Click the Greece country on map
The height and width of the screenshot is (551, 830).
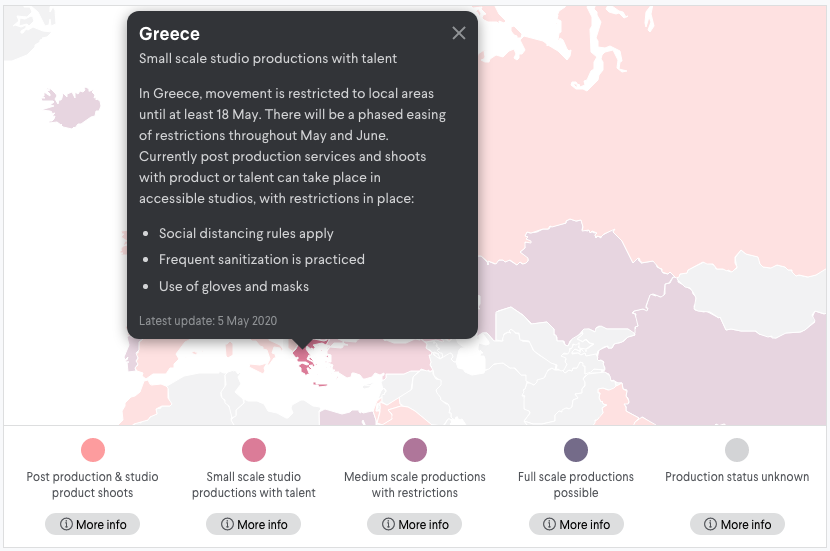[304, 362]
